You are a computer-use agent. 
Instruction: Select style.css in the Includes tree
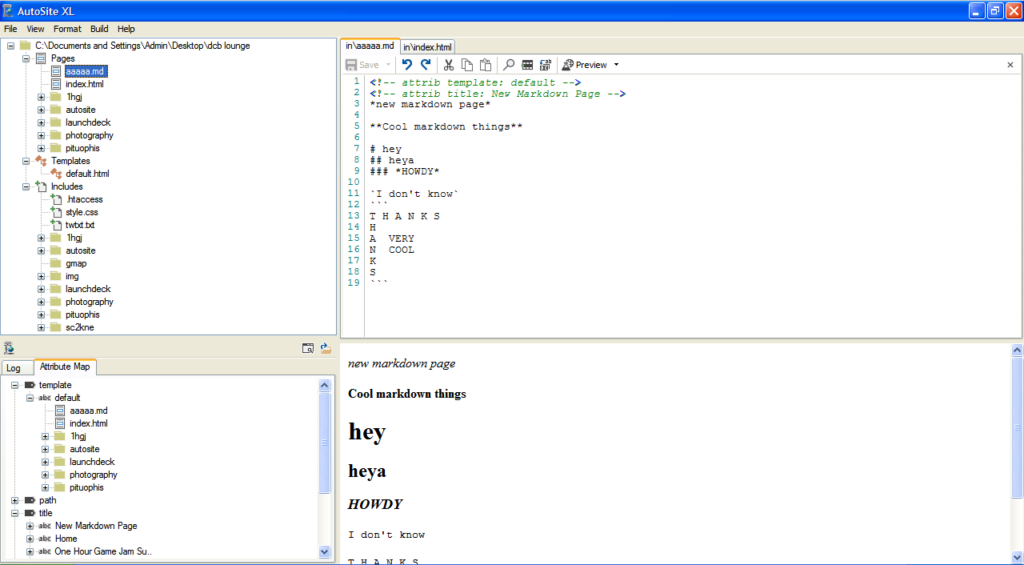tap(82, 212)
